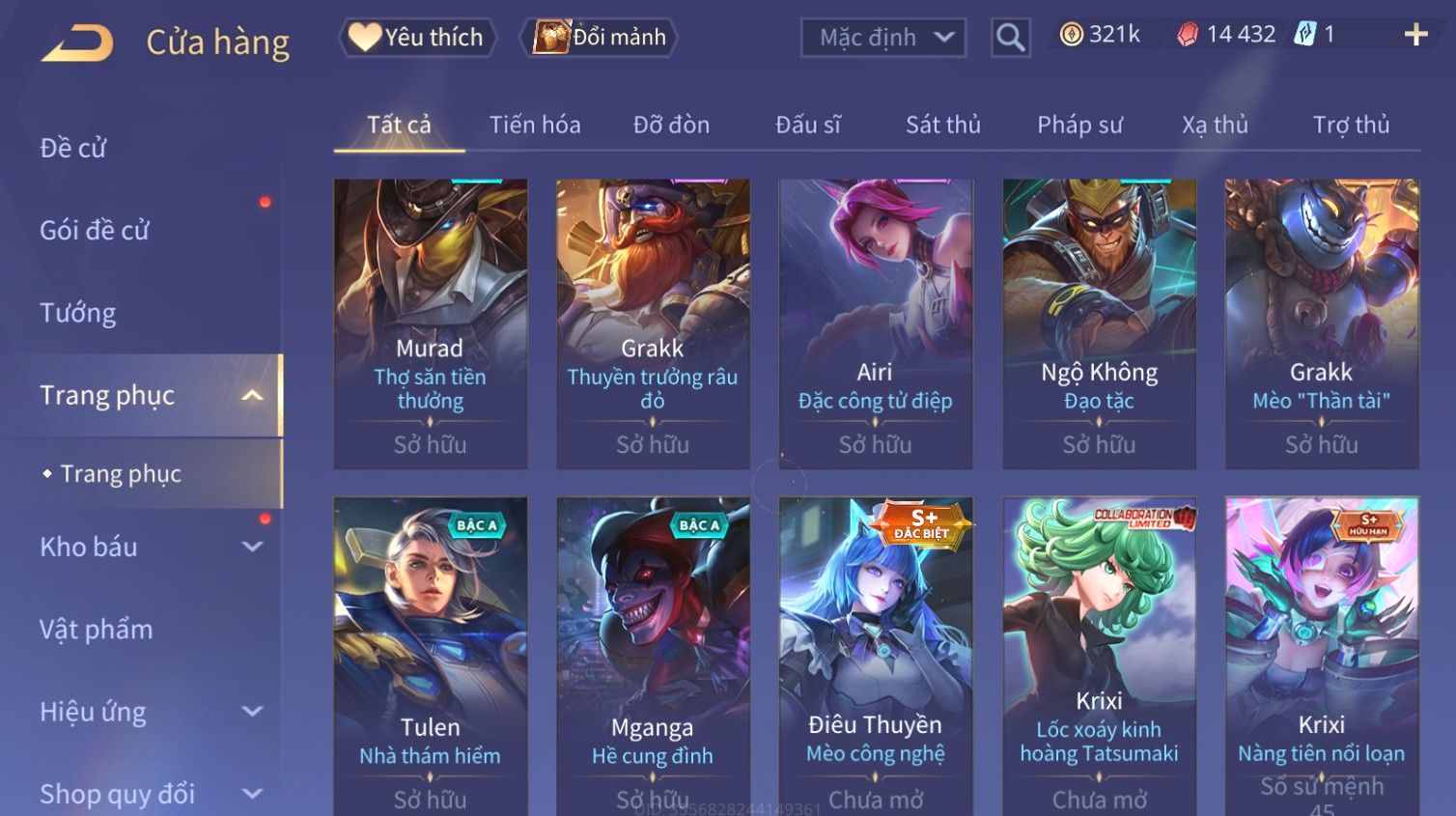1456x816 pixels.
Task: Tap the gold coin balance icon
Action: [x=1071, y=35]
